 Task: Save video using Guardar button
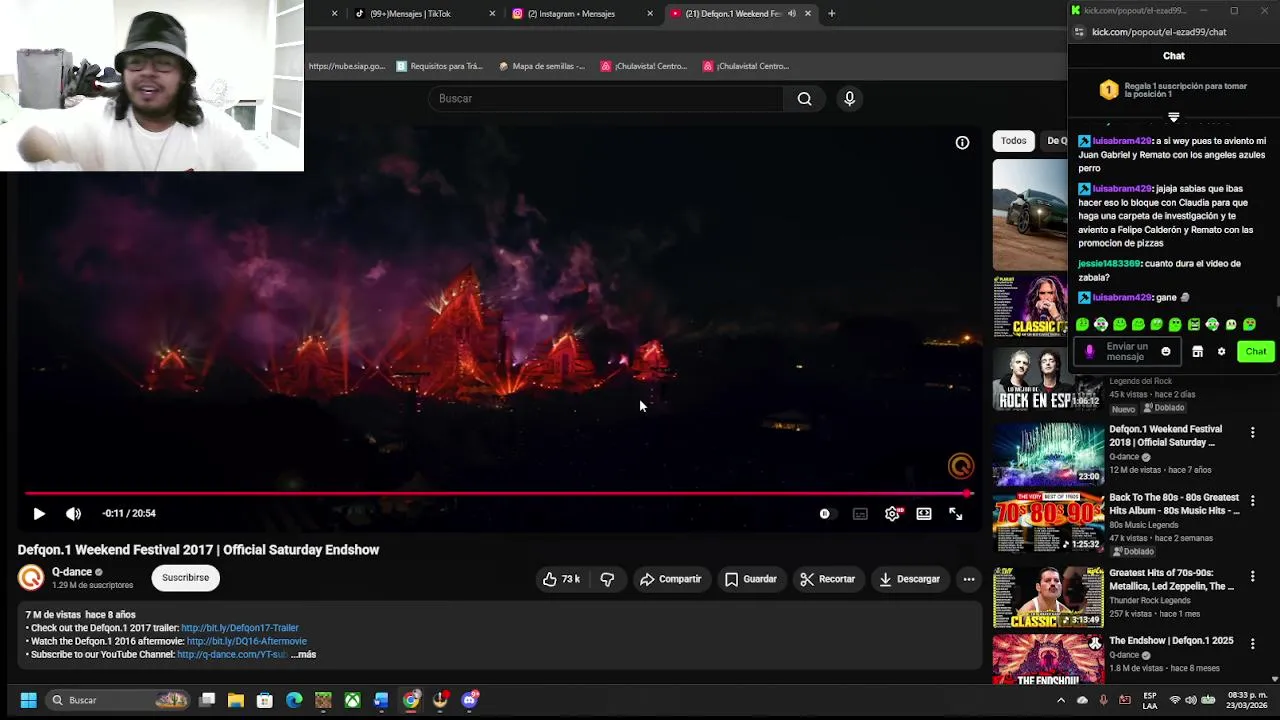click(x=750, y=579)
